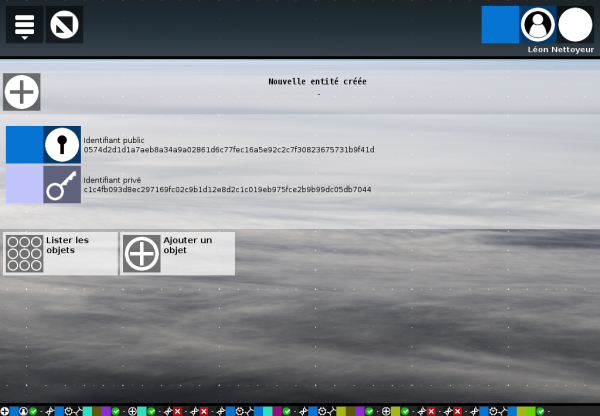
Task: Open the public identifier hash 0574d2d1...
Action: click(x=228, y=150)
